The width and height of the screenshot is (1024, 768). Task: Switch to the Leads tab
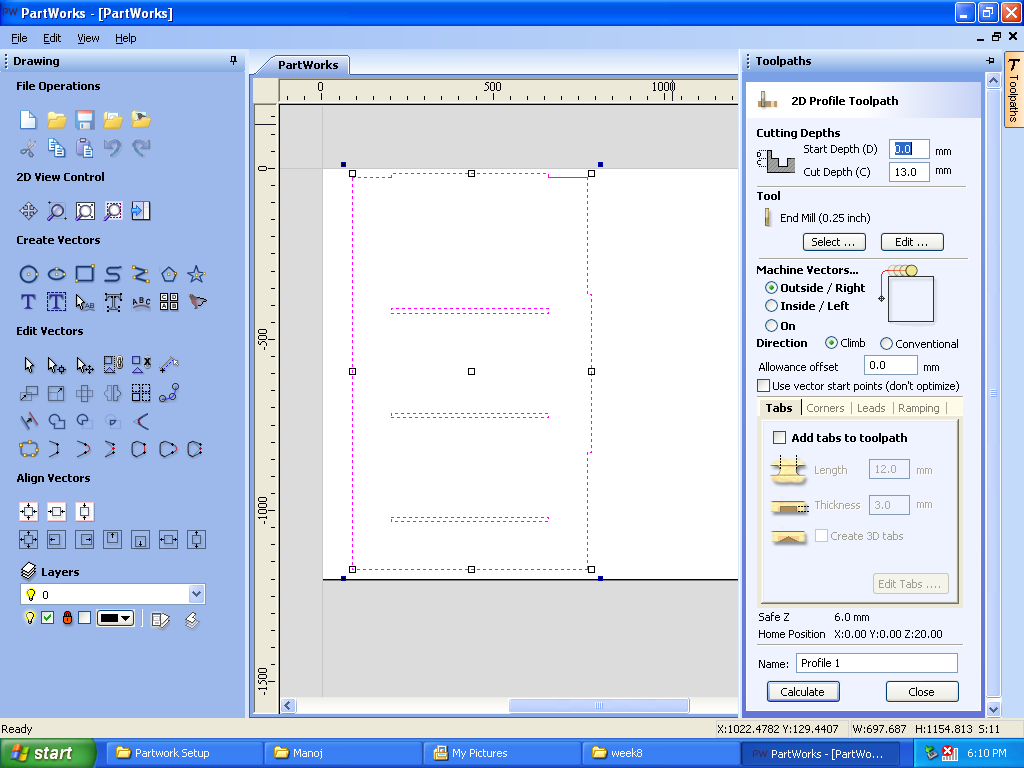pyautogui.click(x=871, y=408)
